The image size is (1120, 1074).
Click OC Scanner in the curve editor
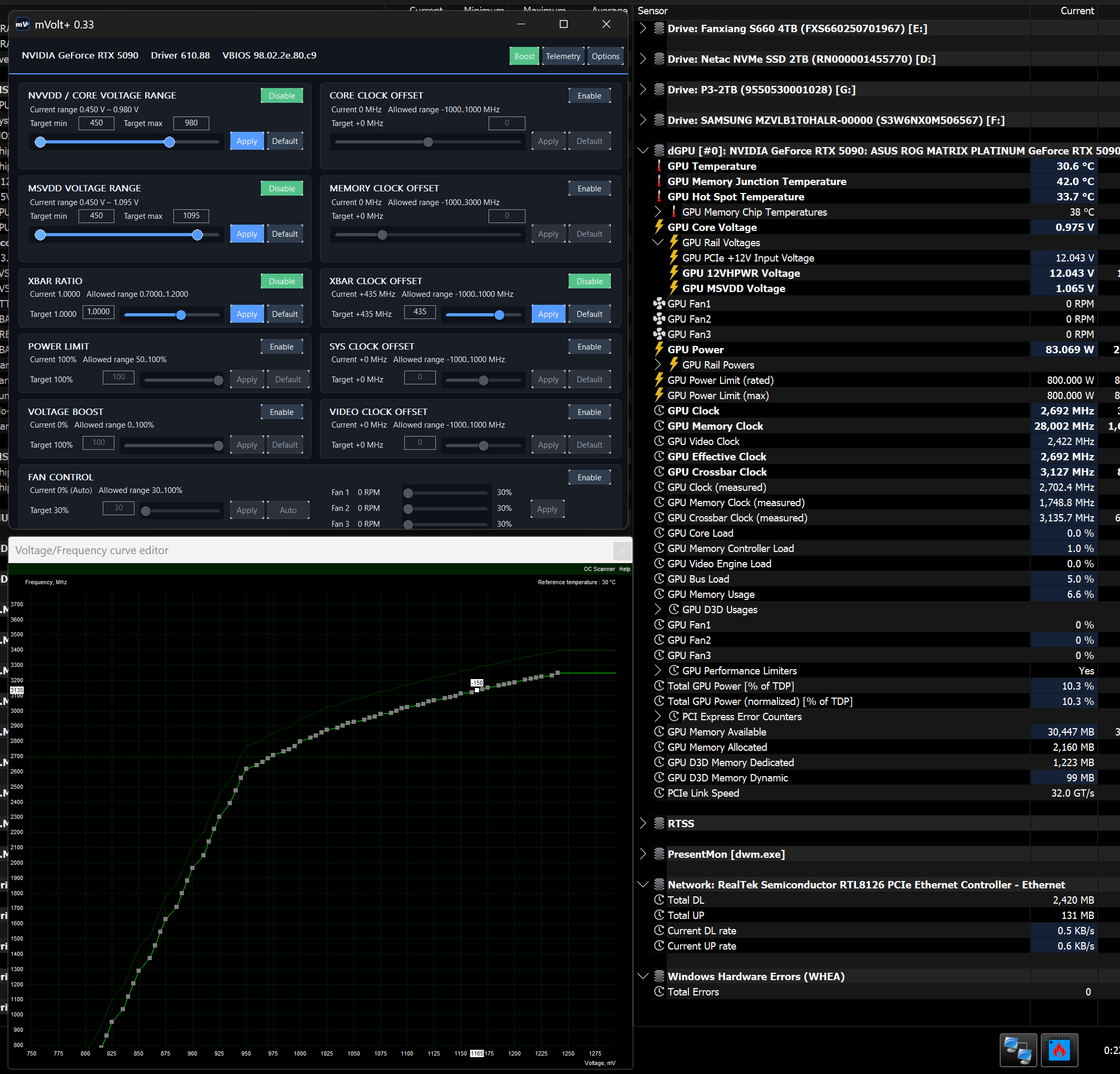[x=599, y=569]
